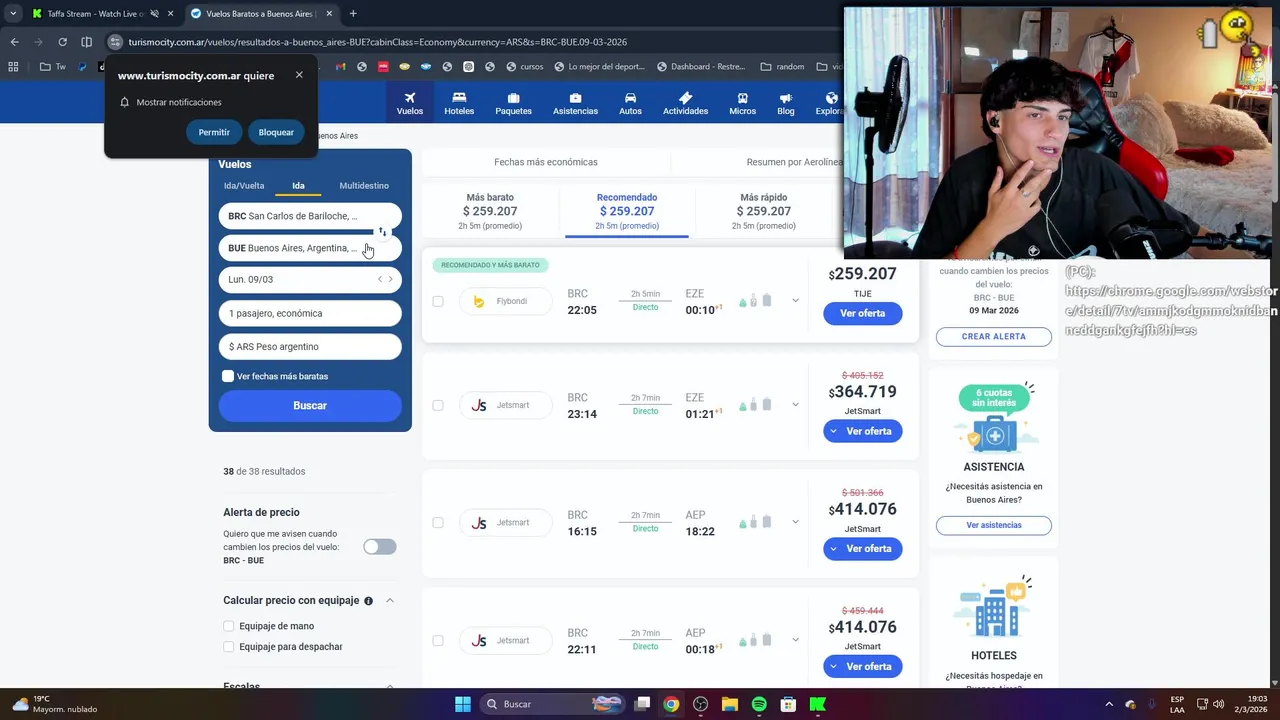Open the $ ARS Peso argentino currency dropdown

pyautogui.click(x=310, y=346)
